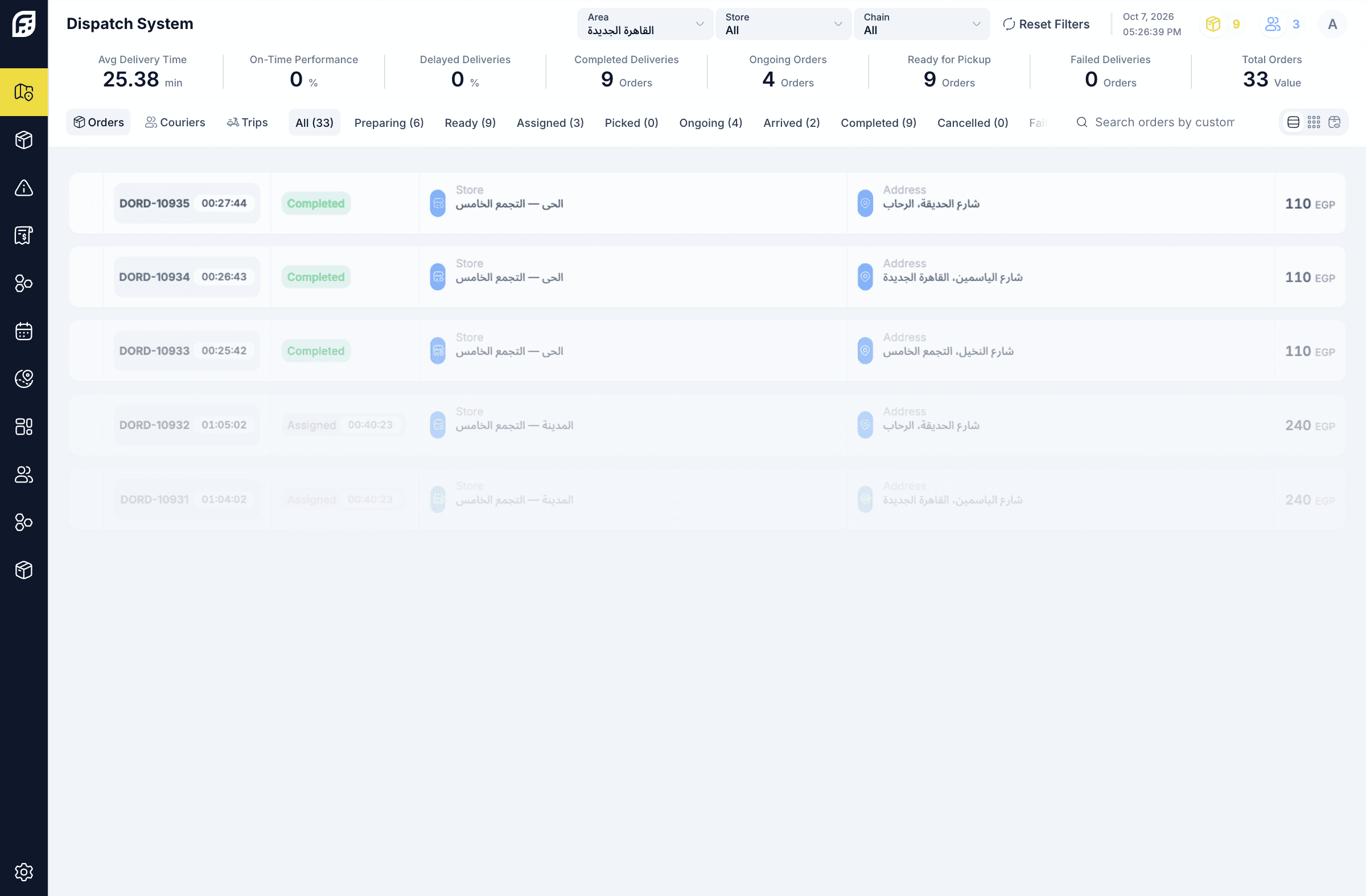Show All (33) orders
The height and width of the screenshot is (896, 1366).
click(x=314, y=123)
